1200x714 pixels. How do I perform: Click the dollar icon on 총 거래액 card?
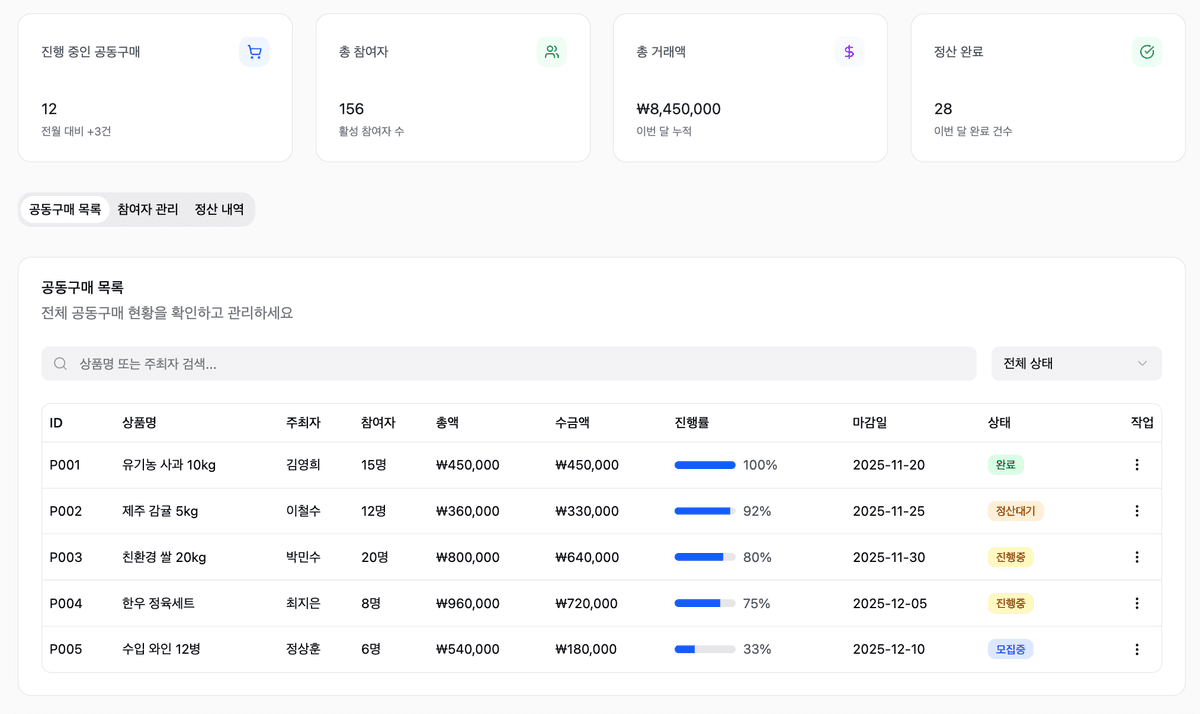click(x=849, y=52)
